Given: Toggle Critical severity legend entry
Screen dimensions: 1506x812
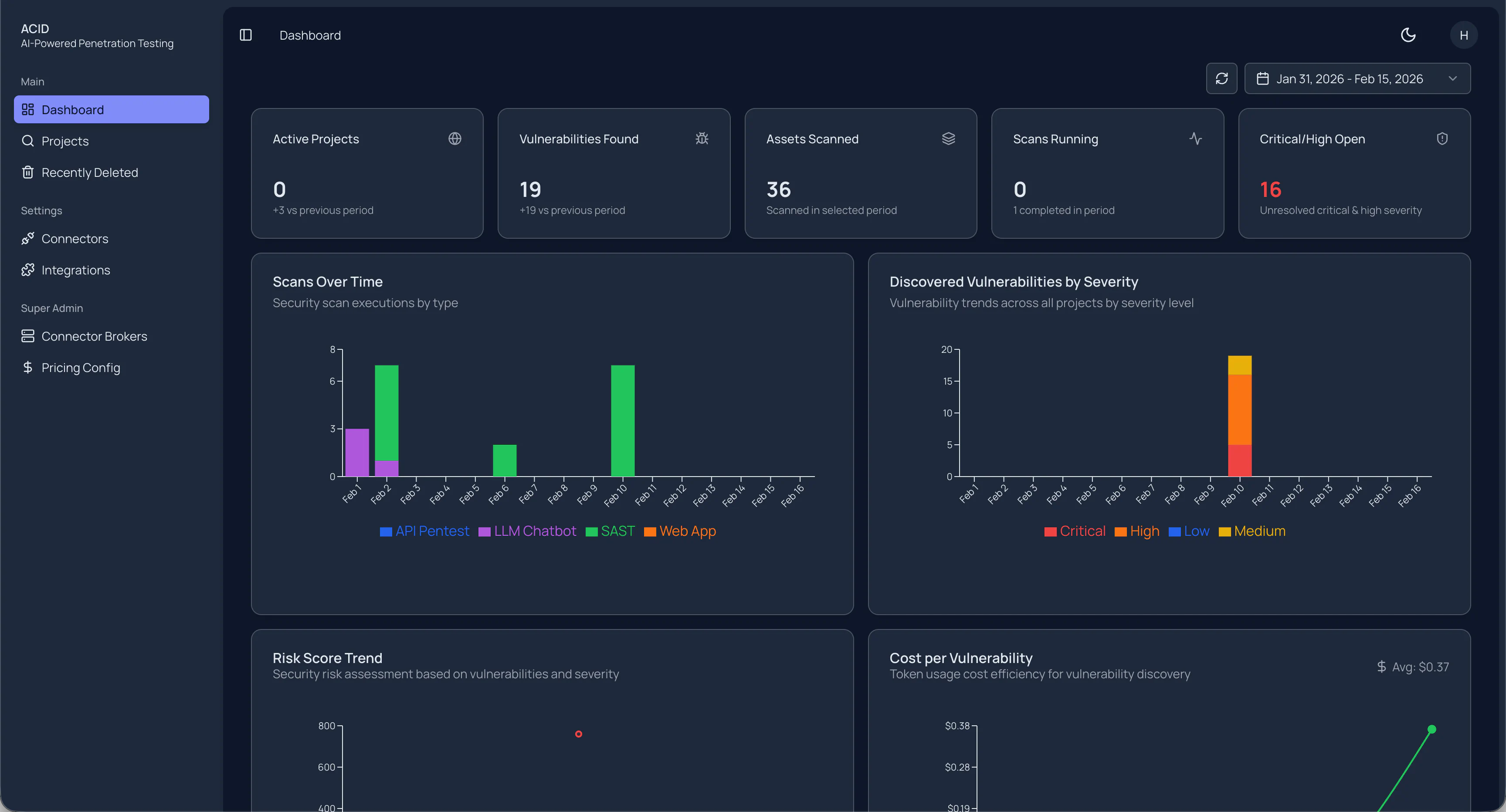Looking at the screenshot, I should [x=1075, y=531].
